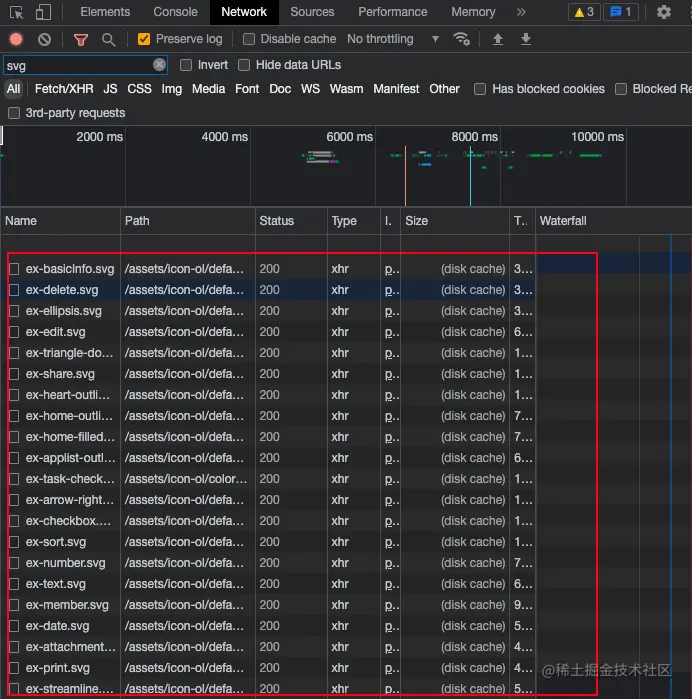Viewport: 692px width, 699px height.
Task: Select the ex-member.svg request
Action: pos(67,605)
